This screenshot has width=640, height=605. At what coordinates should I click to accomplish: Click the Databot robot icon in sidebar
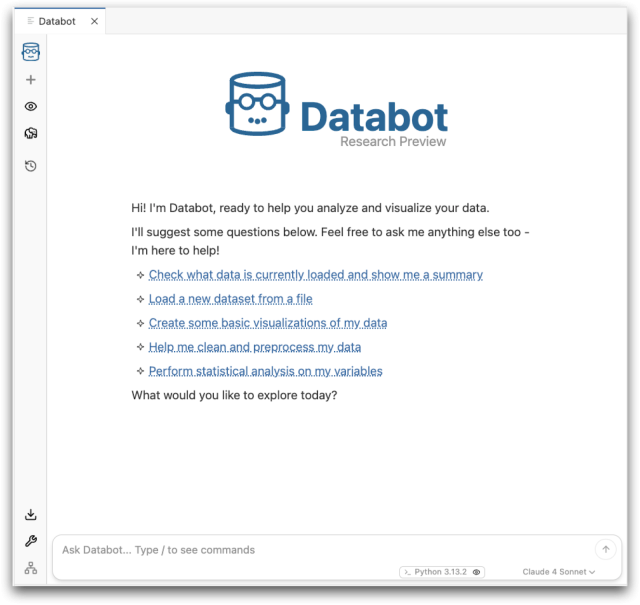coord(31,52)
